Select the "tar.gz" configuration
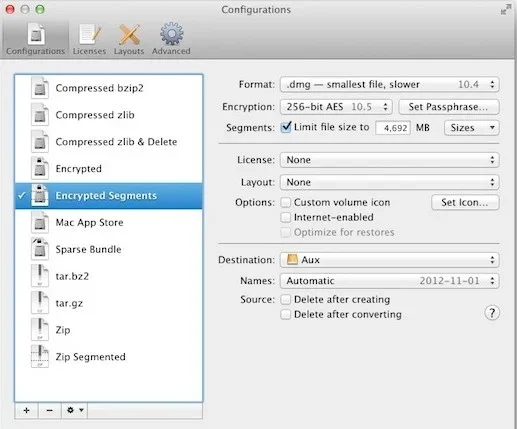This screenshot has width=517, height=429. [109, 303]
